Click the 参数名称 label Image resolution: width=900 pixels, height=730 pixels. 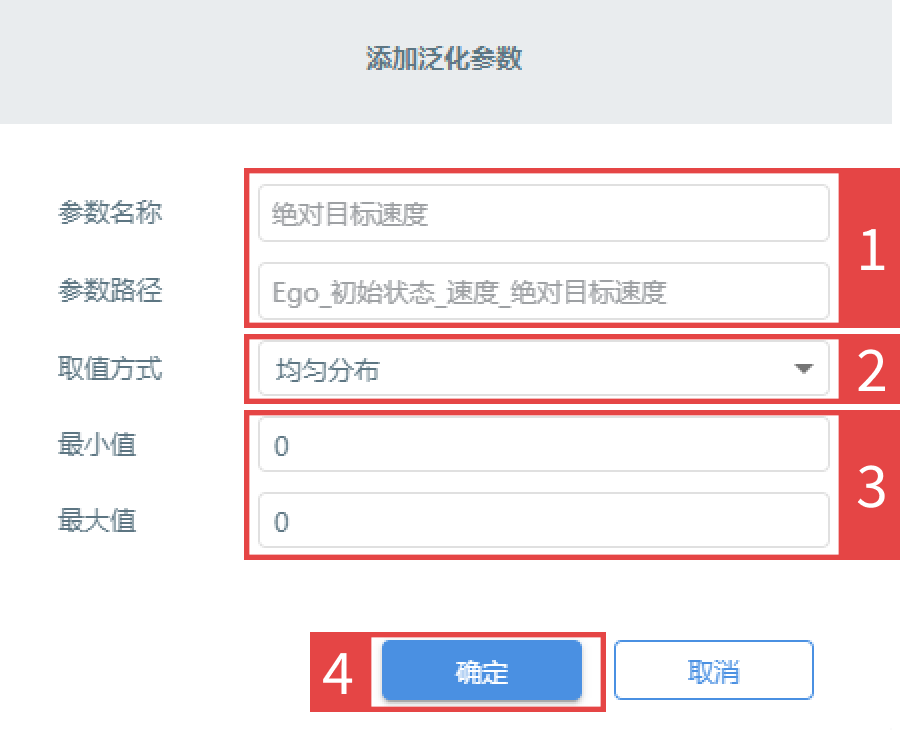tap(110, 213)
